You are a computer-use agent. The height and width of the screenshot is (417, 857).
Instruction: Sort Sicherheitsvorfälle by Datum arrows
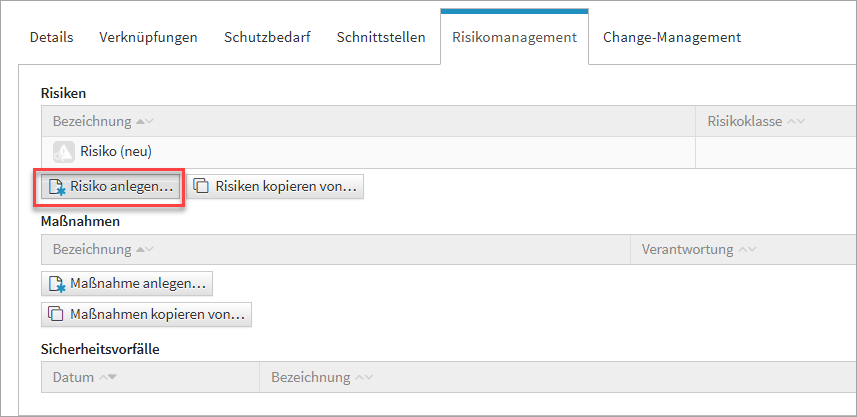pyautogui.click(x=106, y=378)
